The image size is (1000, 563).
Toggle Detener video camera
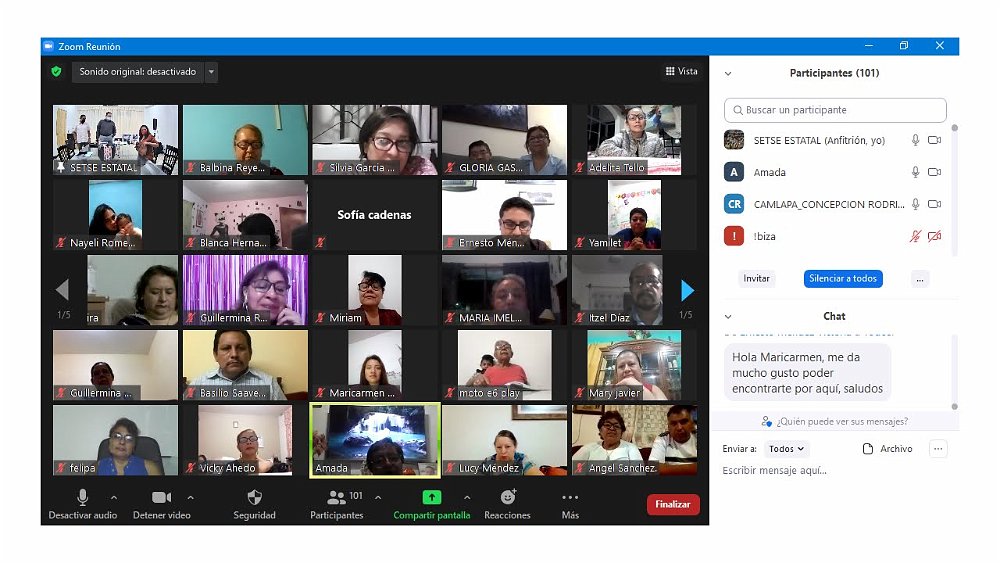[161, 498]
